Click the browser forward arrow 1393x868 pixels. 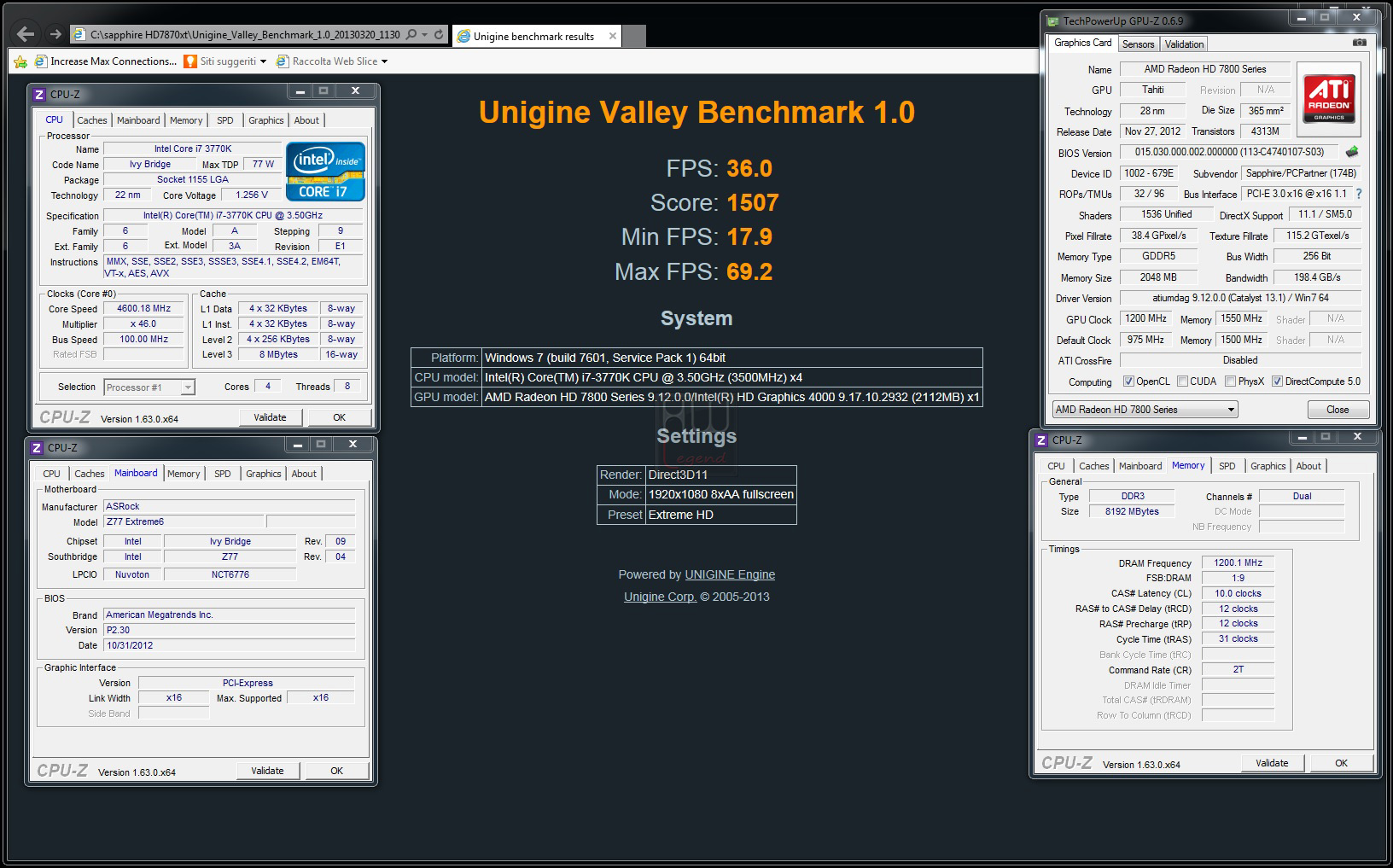(x=55, y=34)
